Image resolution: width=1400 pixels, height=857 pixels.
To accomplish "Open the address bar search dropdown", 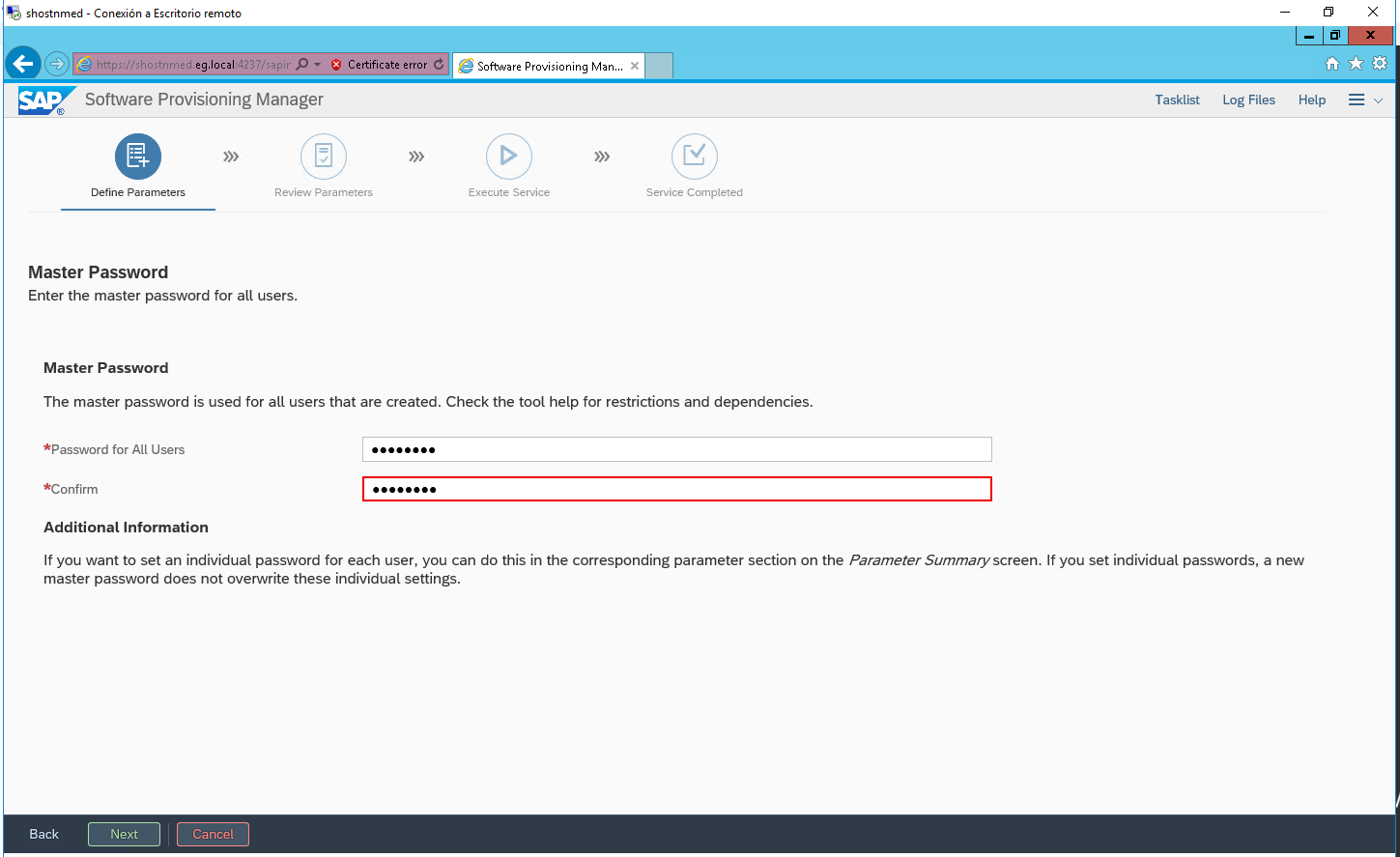I will pyautogui.click(x=317, y=65).
